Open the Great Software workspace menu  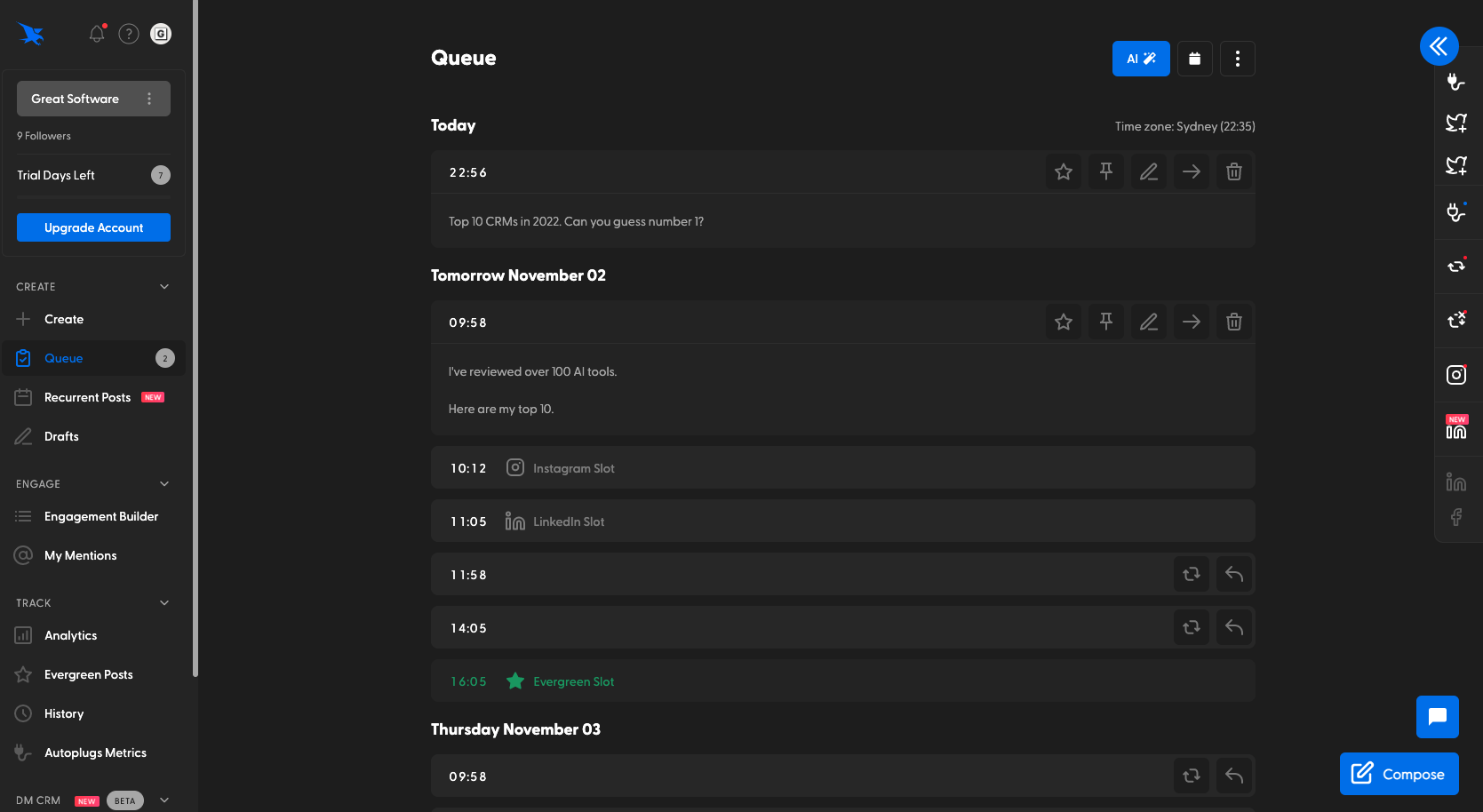click(x=149, y=99)
